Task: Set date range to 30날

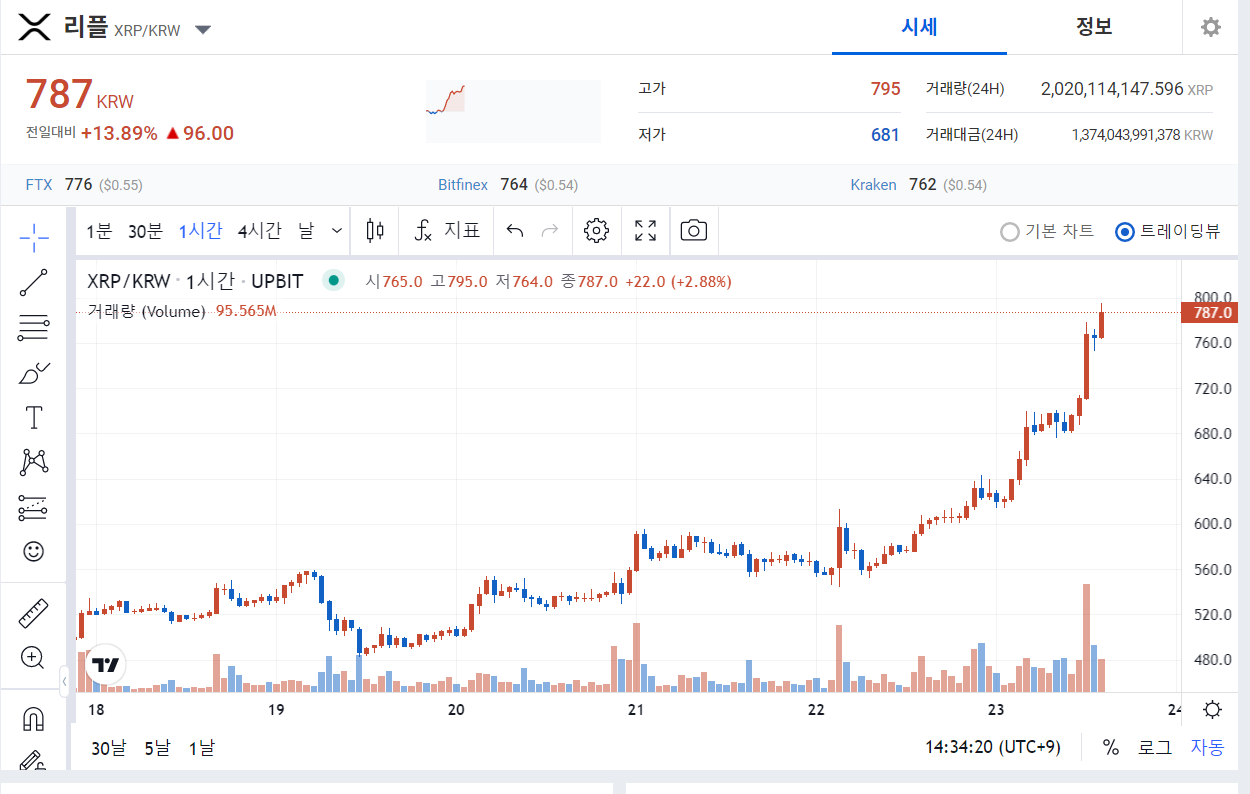Action: point(110,748)
